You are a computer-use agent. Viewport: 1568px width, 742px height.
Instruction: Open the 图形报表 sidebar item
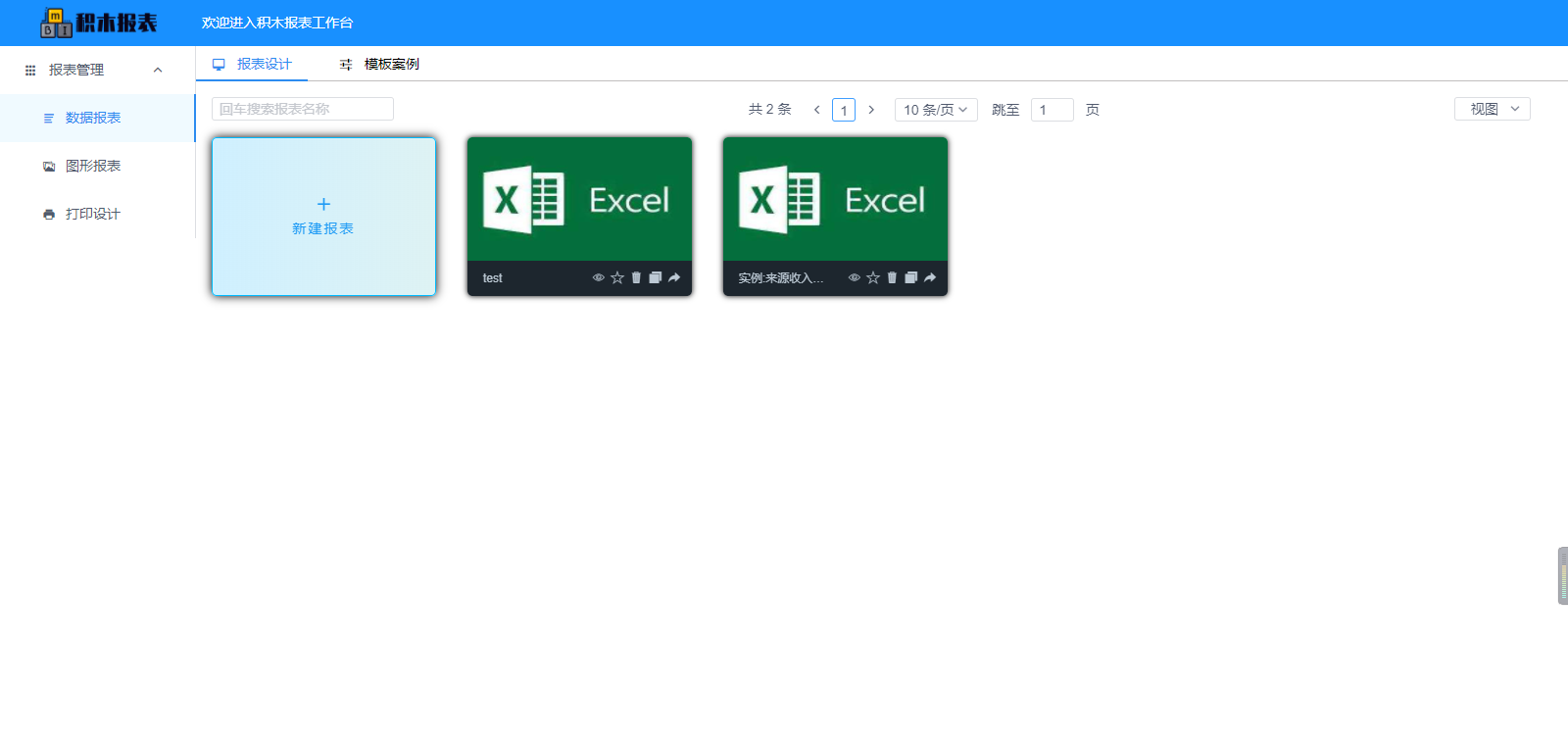(x=97, y=166)
